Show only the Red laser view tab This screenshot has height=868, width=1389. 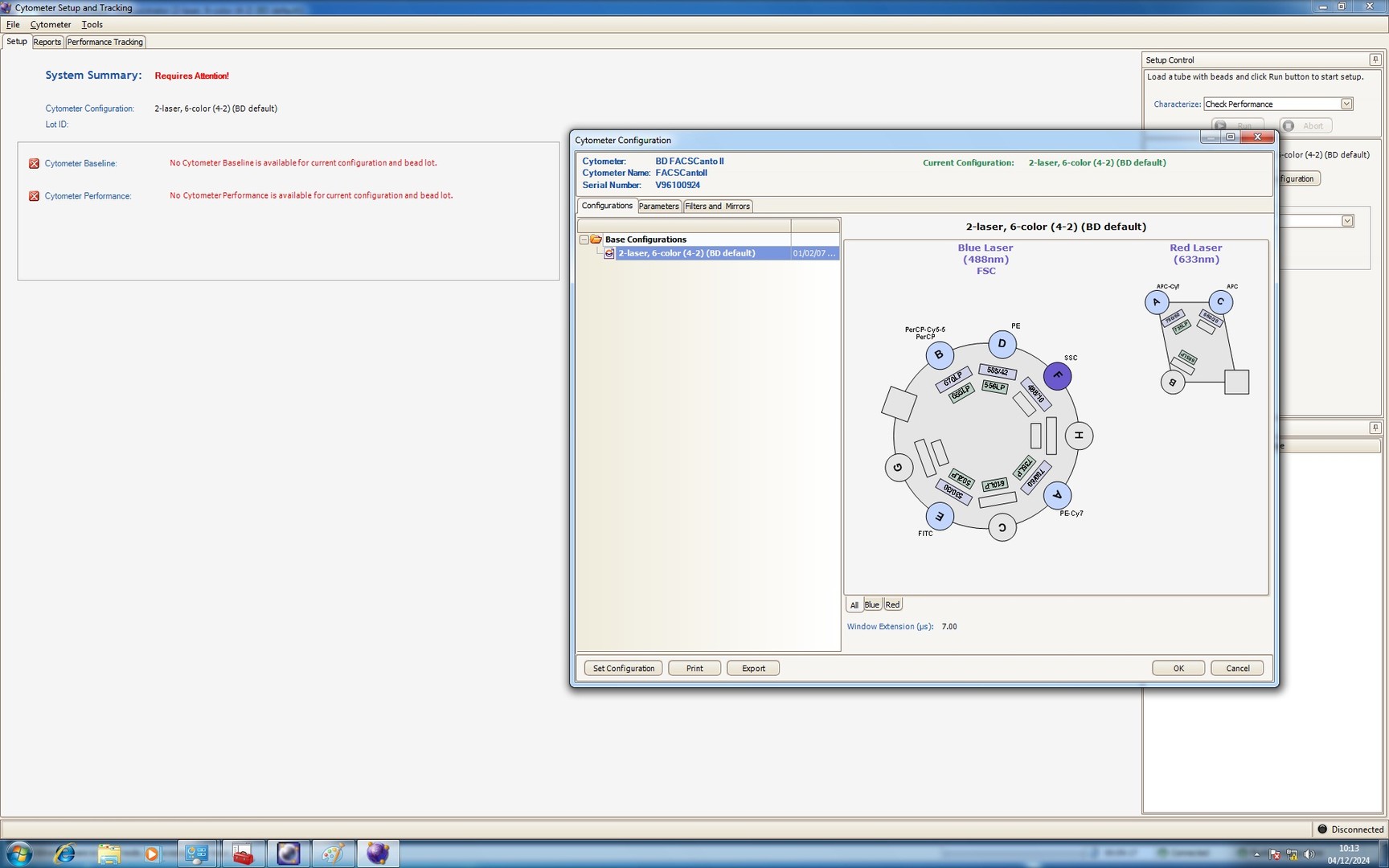(x=892, y=604)
